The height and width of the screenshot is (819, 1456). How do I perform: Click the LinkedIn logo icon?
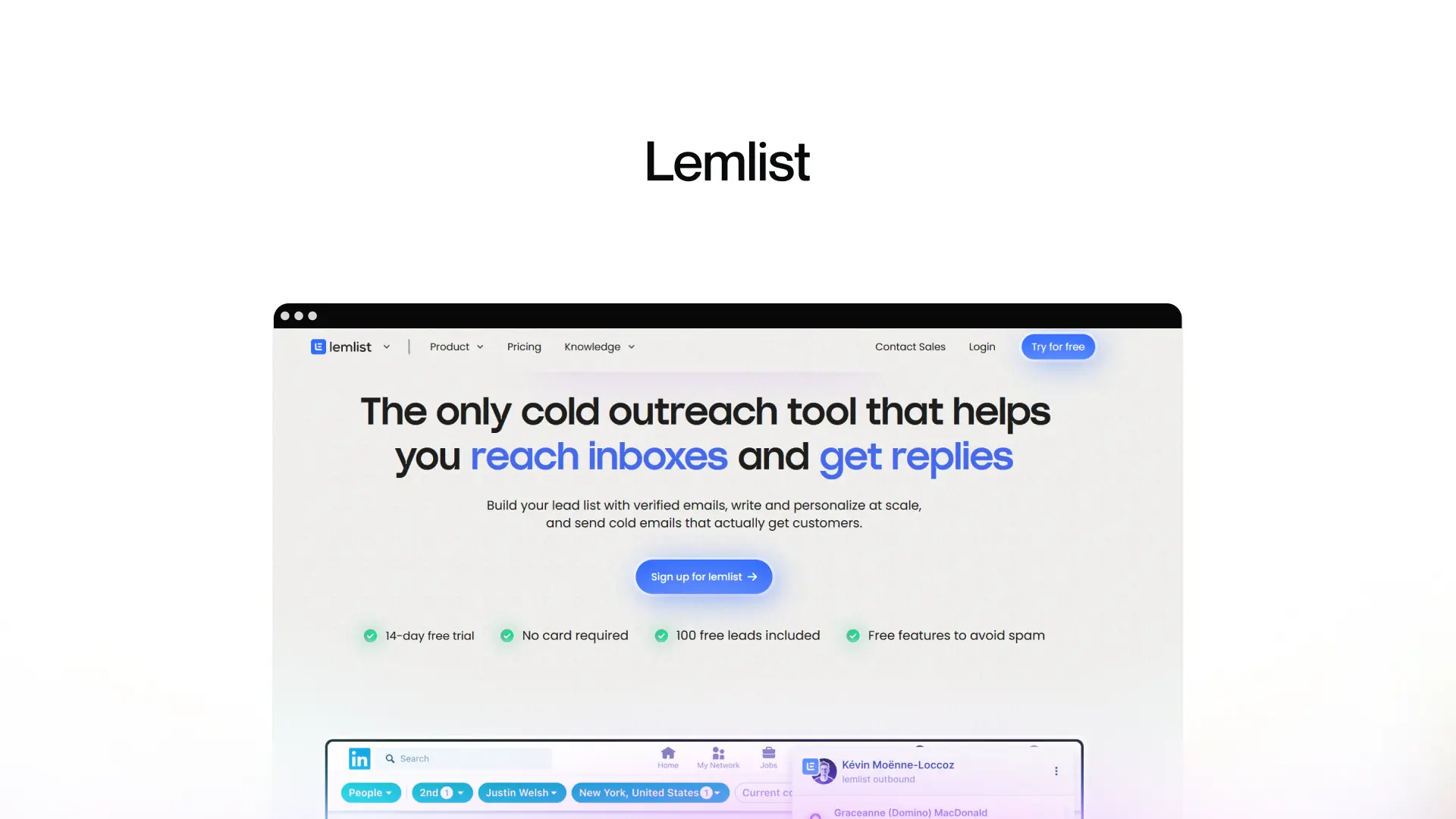[x=359, y=757]
